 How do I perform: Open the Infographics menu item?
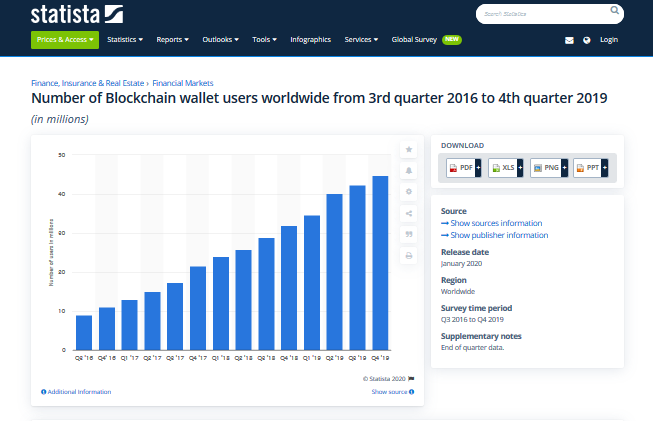310,40
